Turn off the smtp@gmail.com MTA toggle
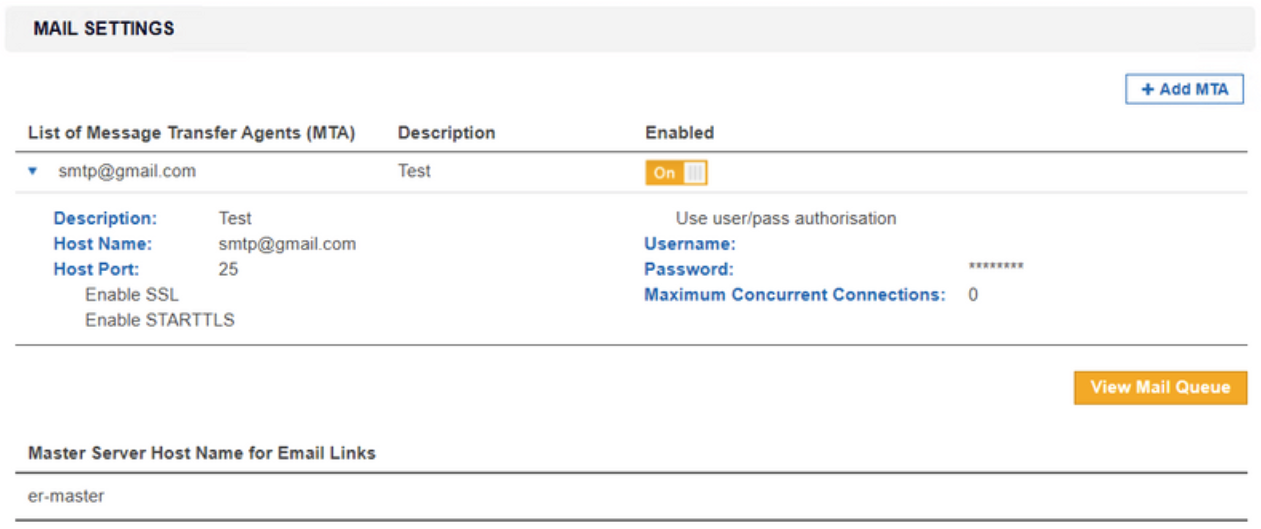Screen dimensions: 1261x529 pyautogui.click(x=676, y=173)
